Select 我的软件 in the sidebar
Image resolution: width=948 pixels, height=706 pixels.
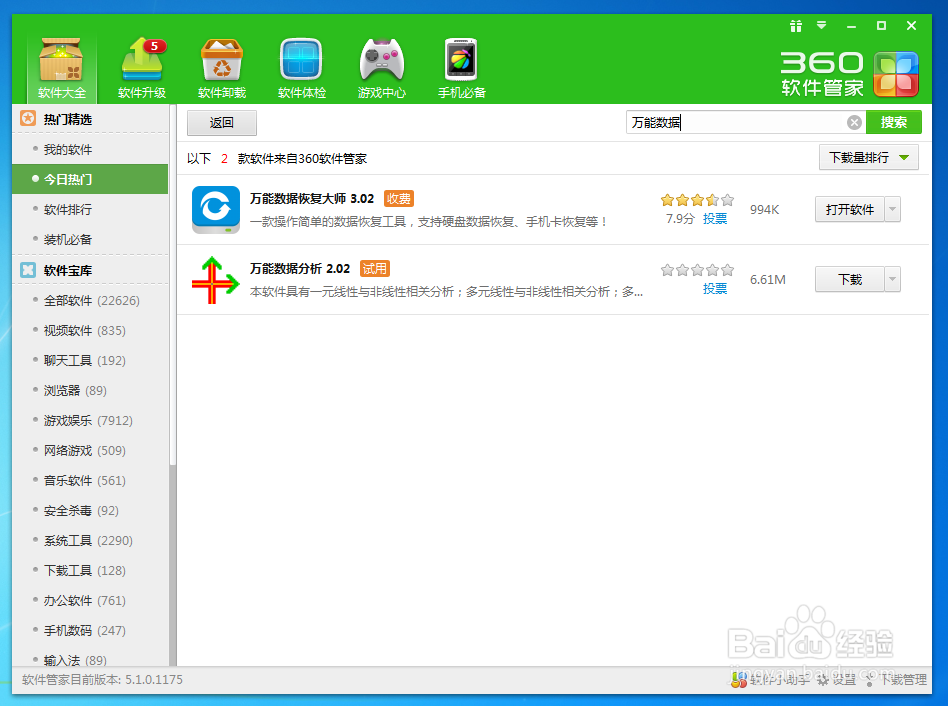[90, 149]
